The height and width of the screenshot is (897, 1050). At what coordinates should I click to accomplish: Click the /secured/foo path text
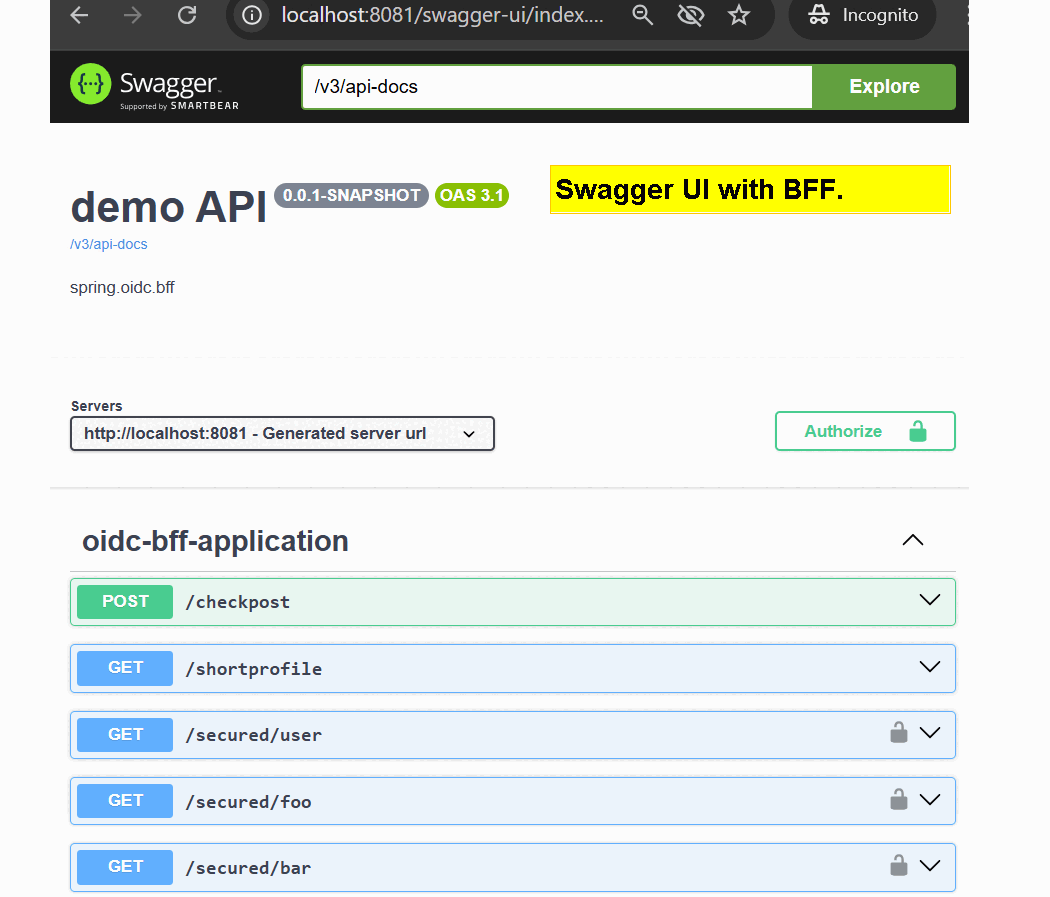point(248,802)
